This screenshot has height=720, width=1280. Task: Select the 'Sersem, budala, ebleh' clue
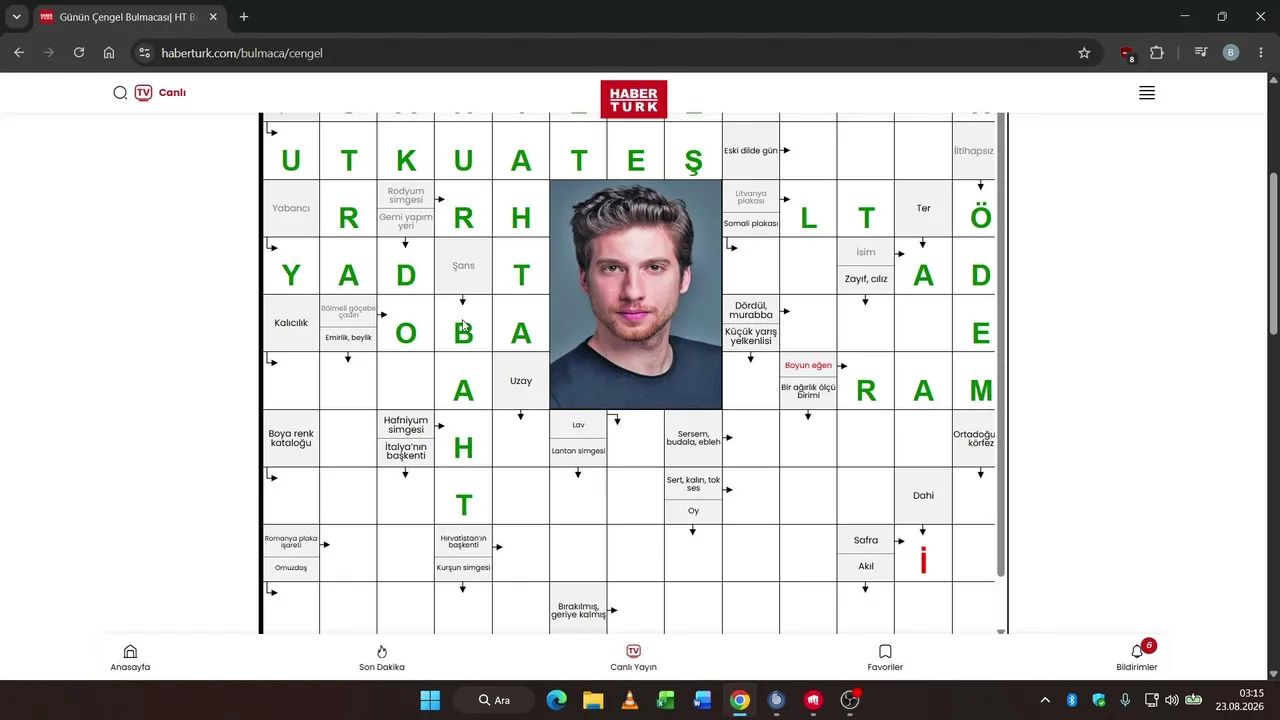point(693,438)
